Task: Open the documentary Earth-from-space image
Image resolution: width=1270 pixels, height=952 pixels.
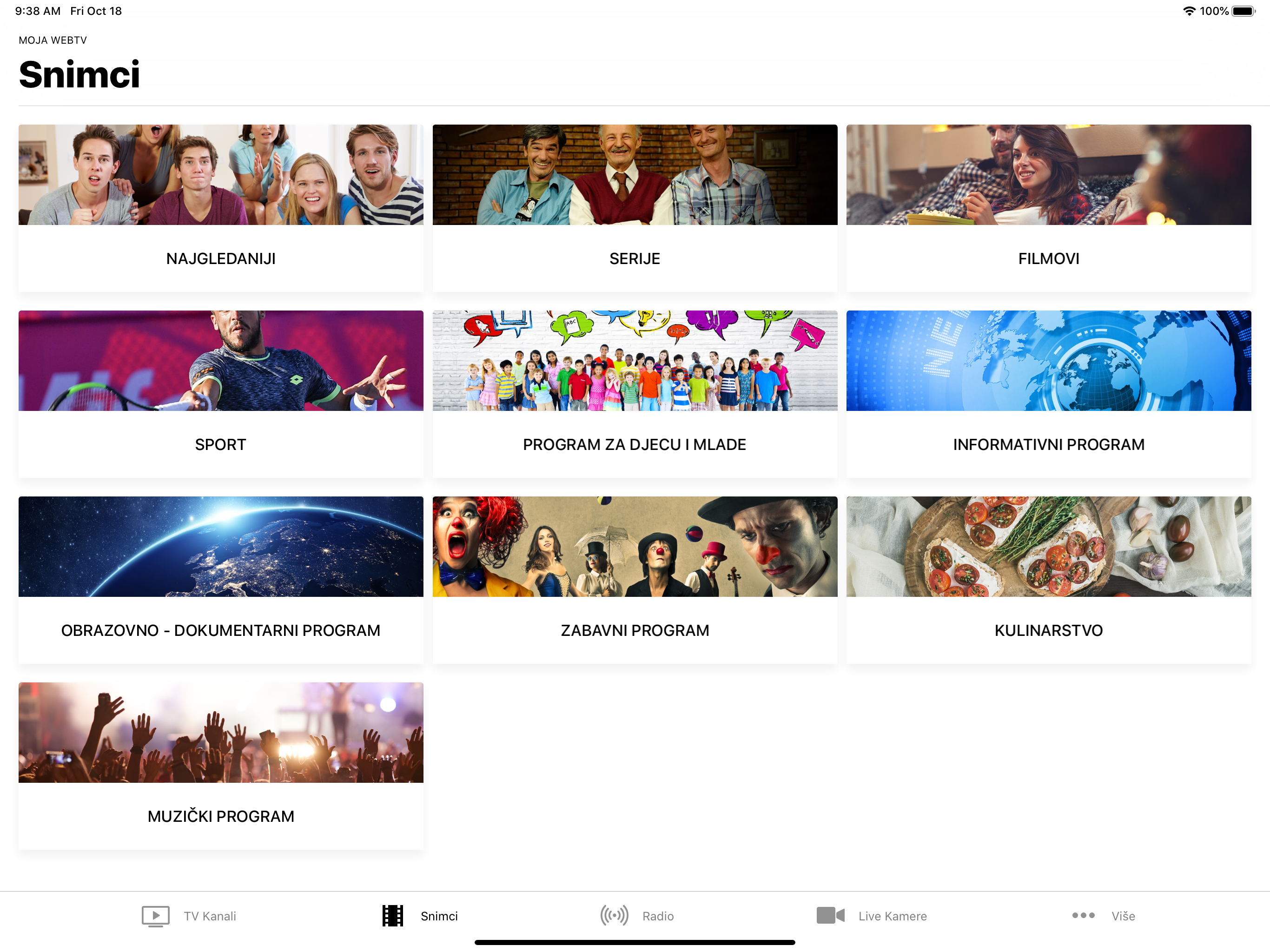Action: point(221,547)
